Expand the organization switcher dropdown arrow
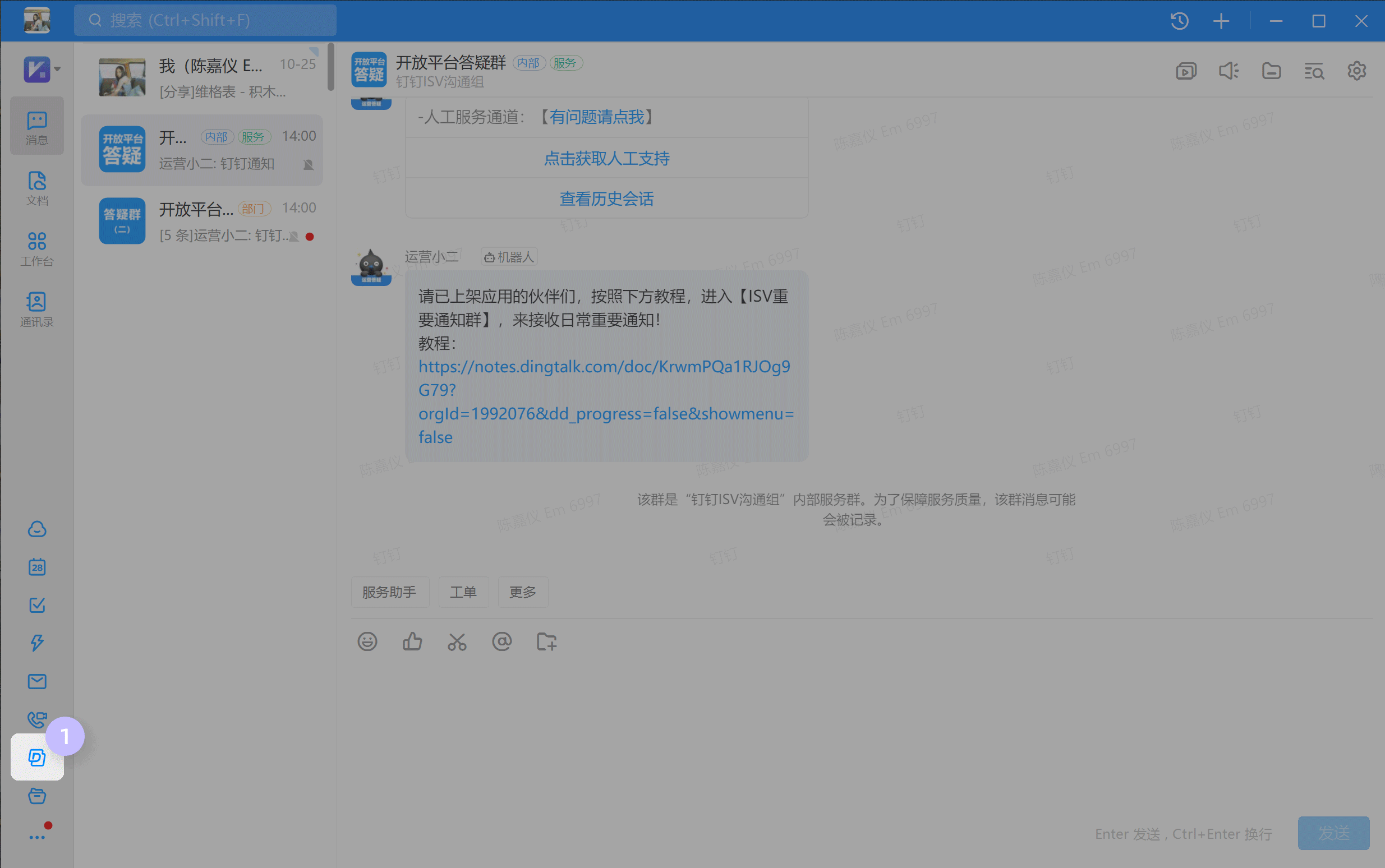The image size is (1385, 868). pyautogui.click(x=57, y=69)
